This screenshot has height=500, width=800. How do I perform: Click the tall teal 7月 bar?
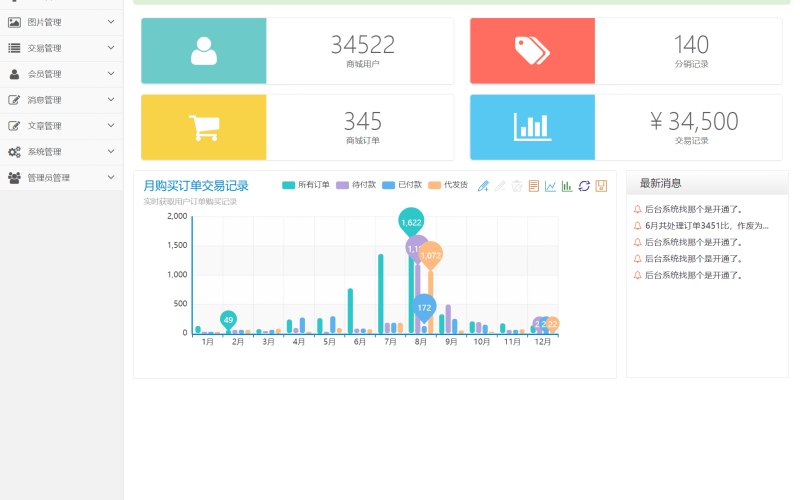click(x=381, y=294)
